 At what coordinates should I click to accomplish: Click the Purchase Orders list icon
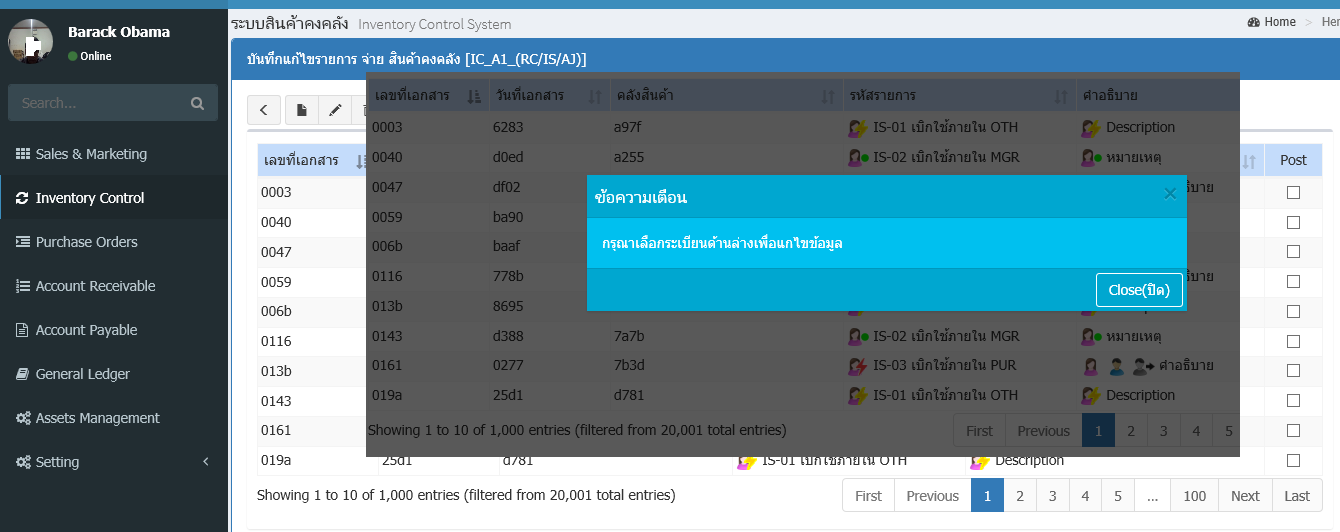pos(23,242)
